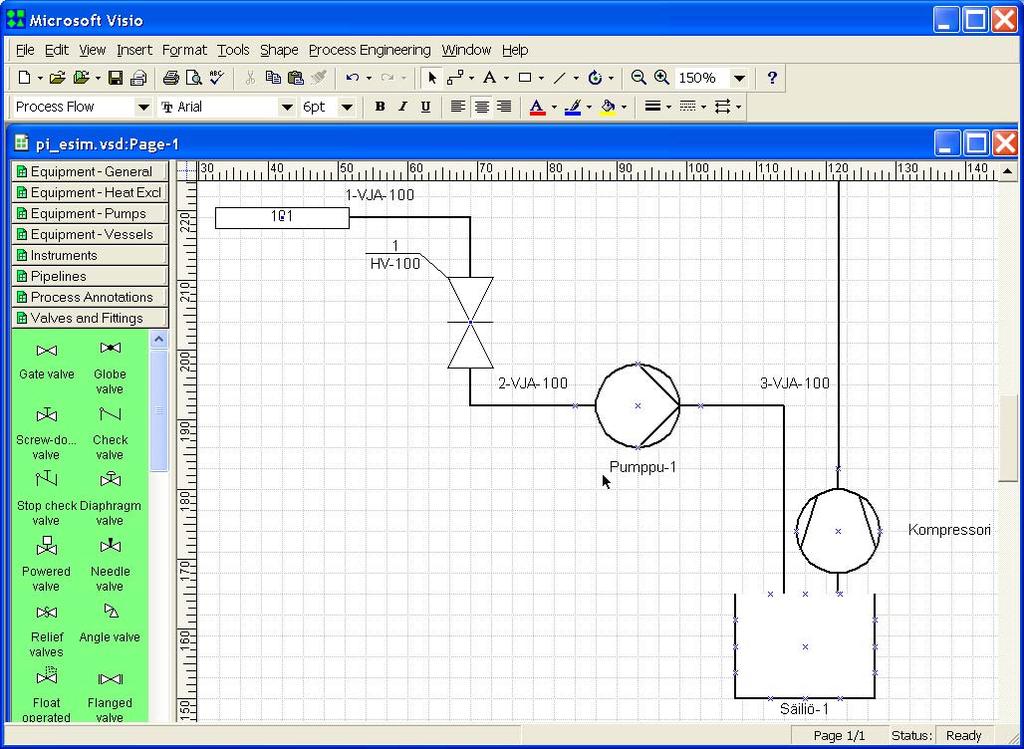The image size is (1024, 749).
Task: Open the Equipment - General stencil
Action: point(89,172)
